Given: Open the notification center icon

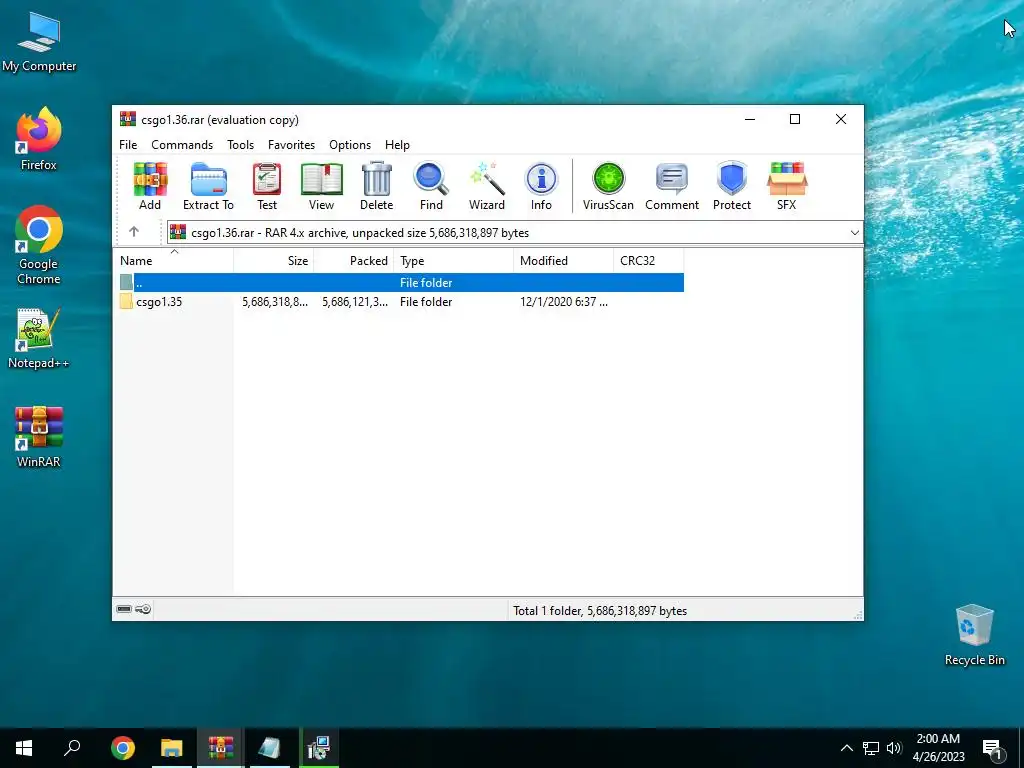Looking at the screenshot, I should (x=993, y=748).
